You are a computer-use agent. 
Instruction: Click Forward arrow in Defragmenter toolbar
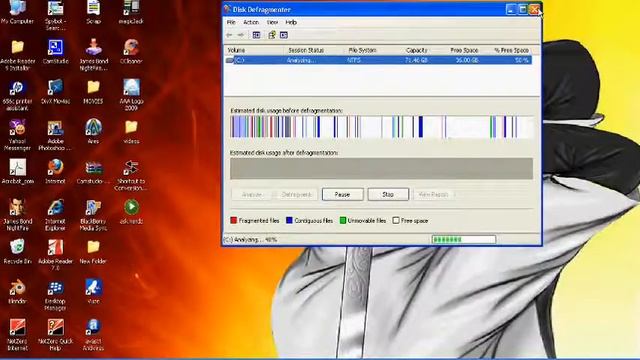[241, 35]
